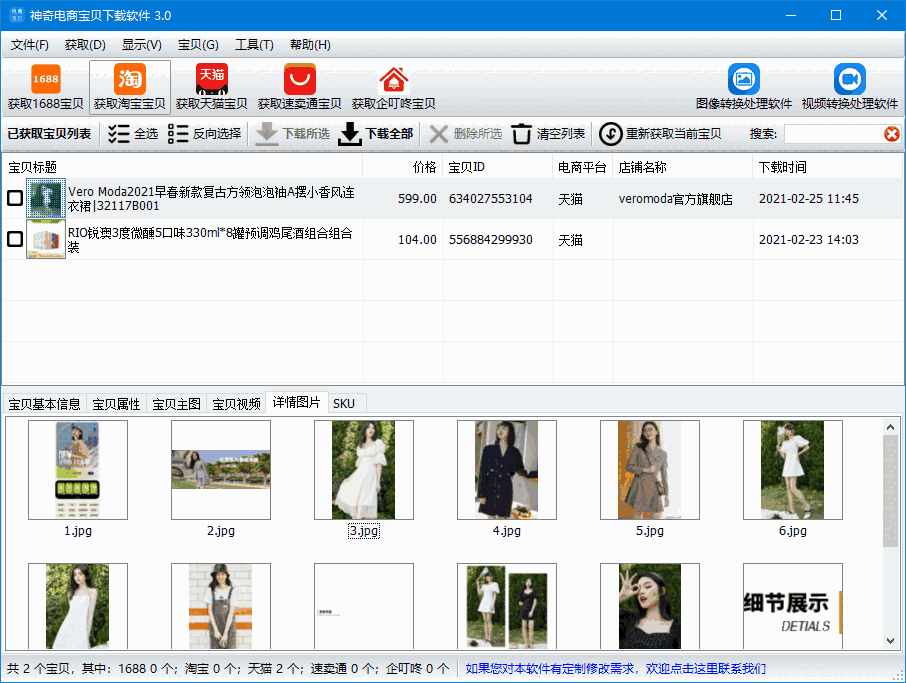Click the 1688 product fetch icon

pyautogui.click(x=46, y=79)
